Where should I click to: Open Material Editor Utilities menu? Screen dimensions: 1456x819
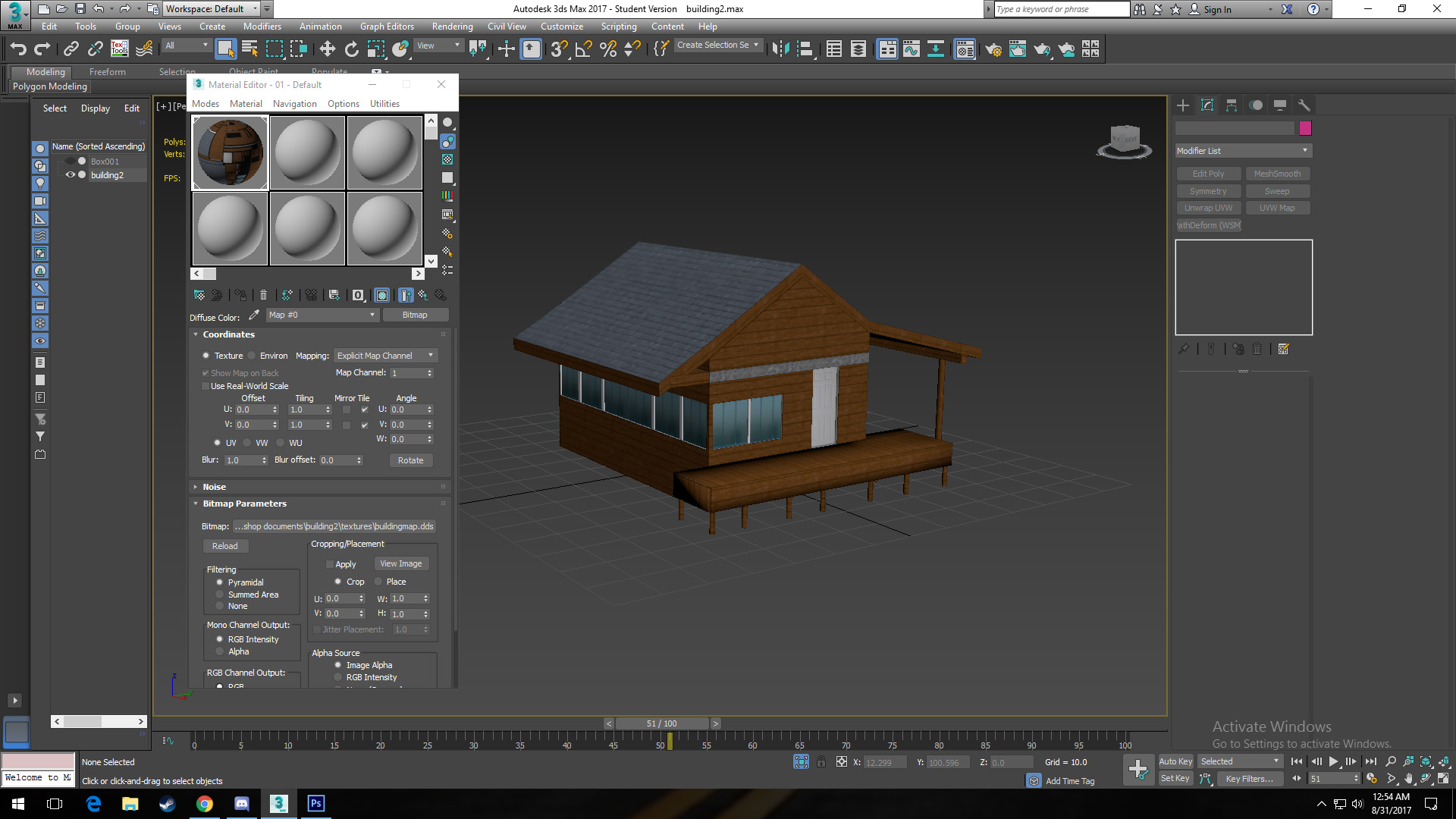tap(384, 104)
